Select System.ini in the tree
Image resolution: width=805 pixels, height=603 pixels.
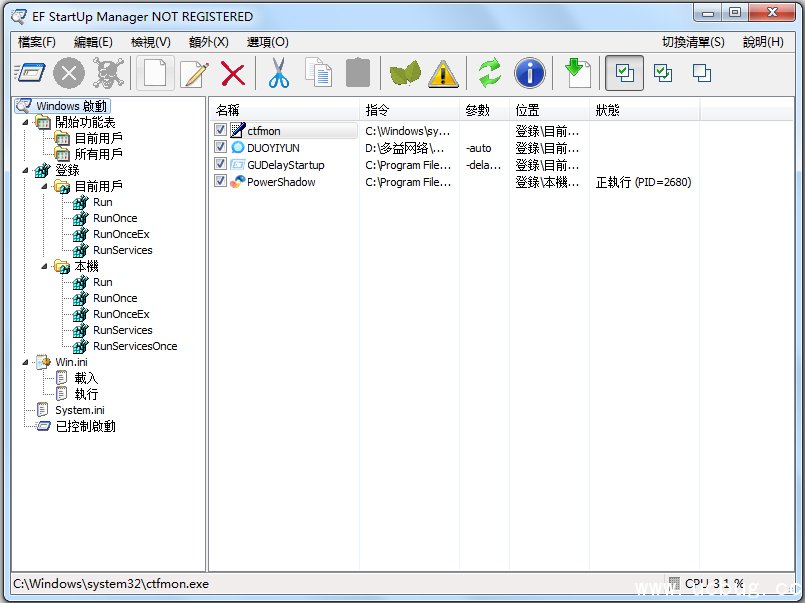tap(79, 410)
